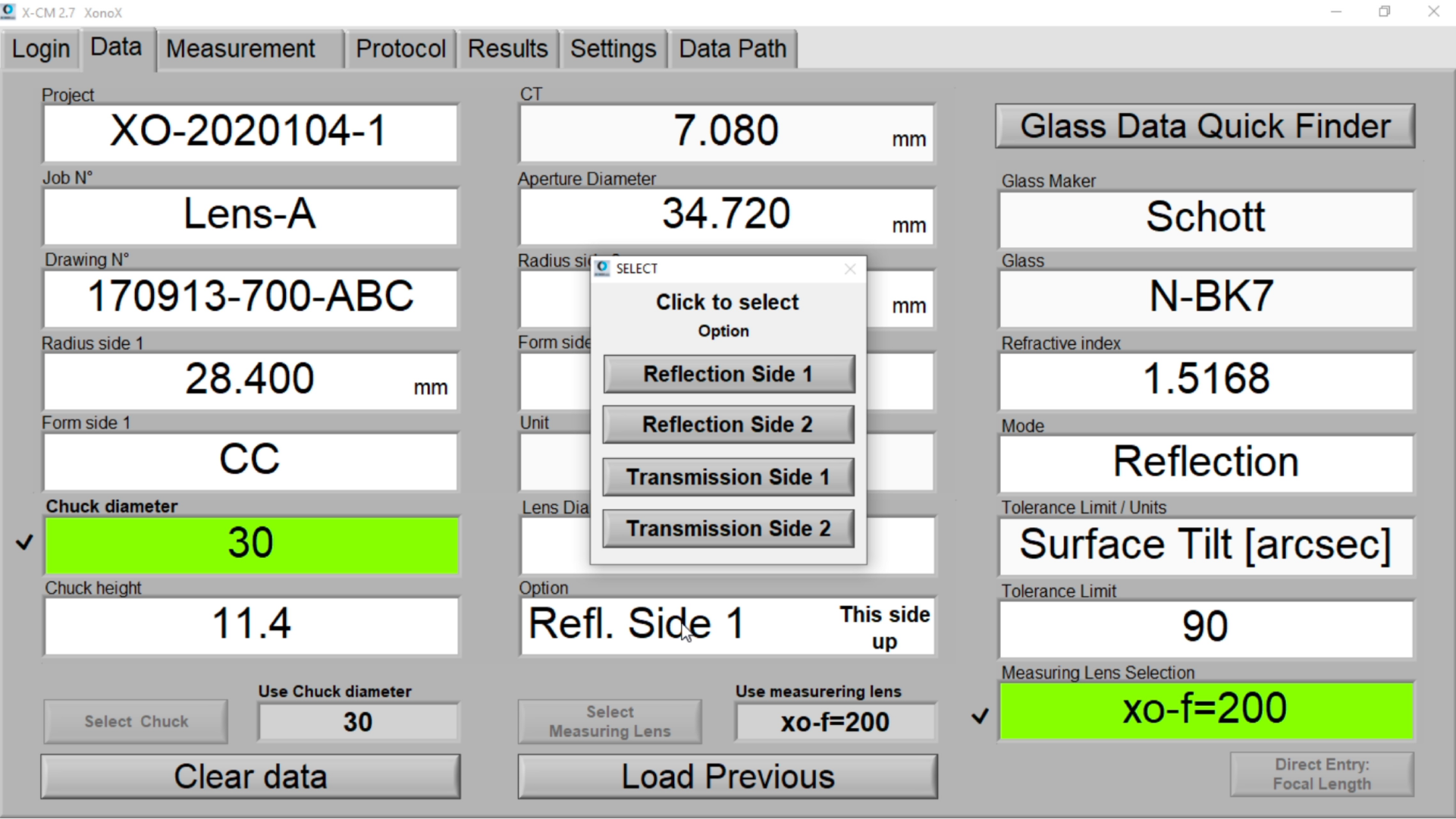This screenshot has width=1456, height=819.
Task: Select Transmission Side 2
Action: 728,529
